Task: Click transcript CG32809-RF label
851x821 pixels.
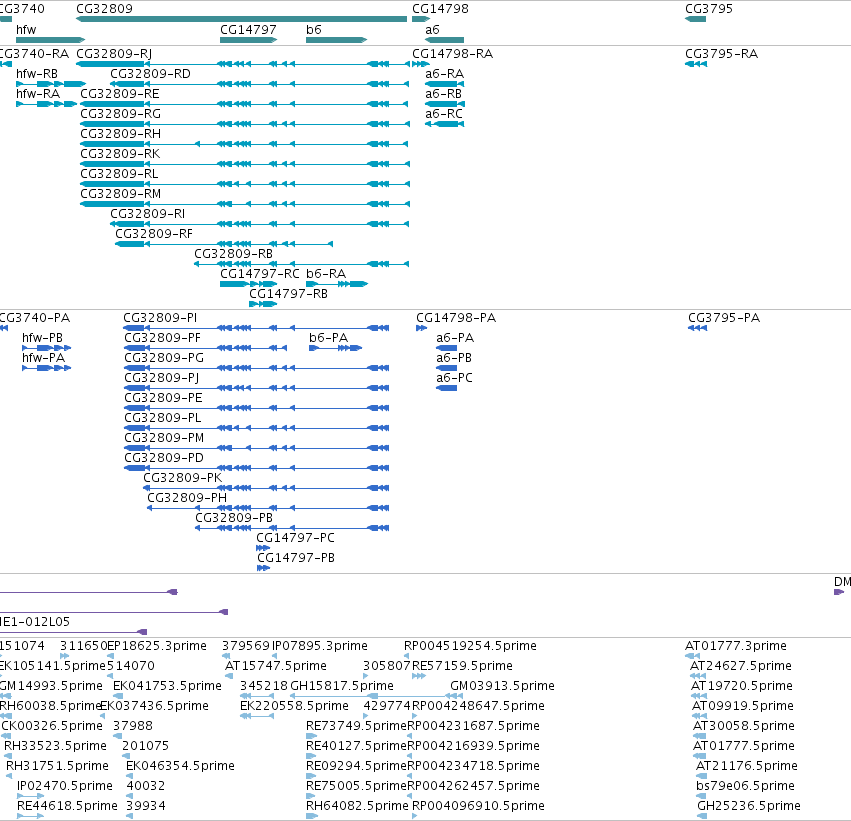Action: (154, 234)
